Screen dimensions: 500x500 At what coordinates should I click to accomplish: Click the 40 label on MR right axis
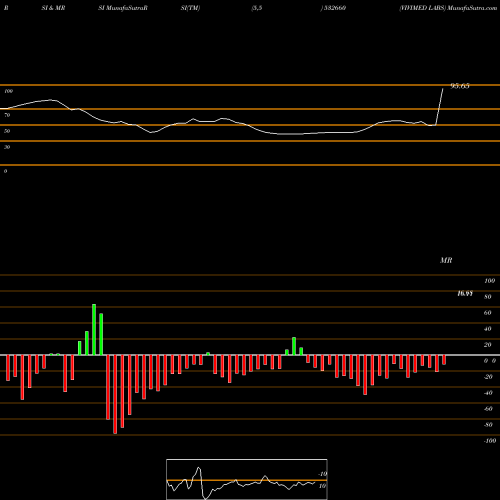[488, 329]
